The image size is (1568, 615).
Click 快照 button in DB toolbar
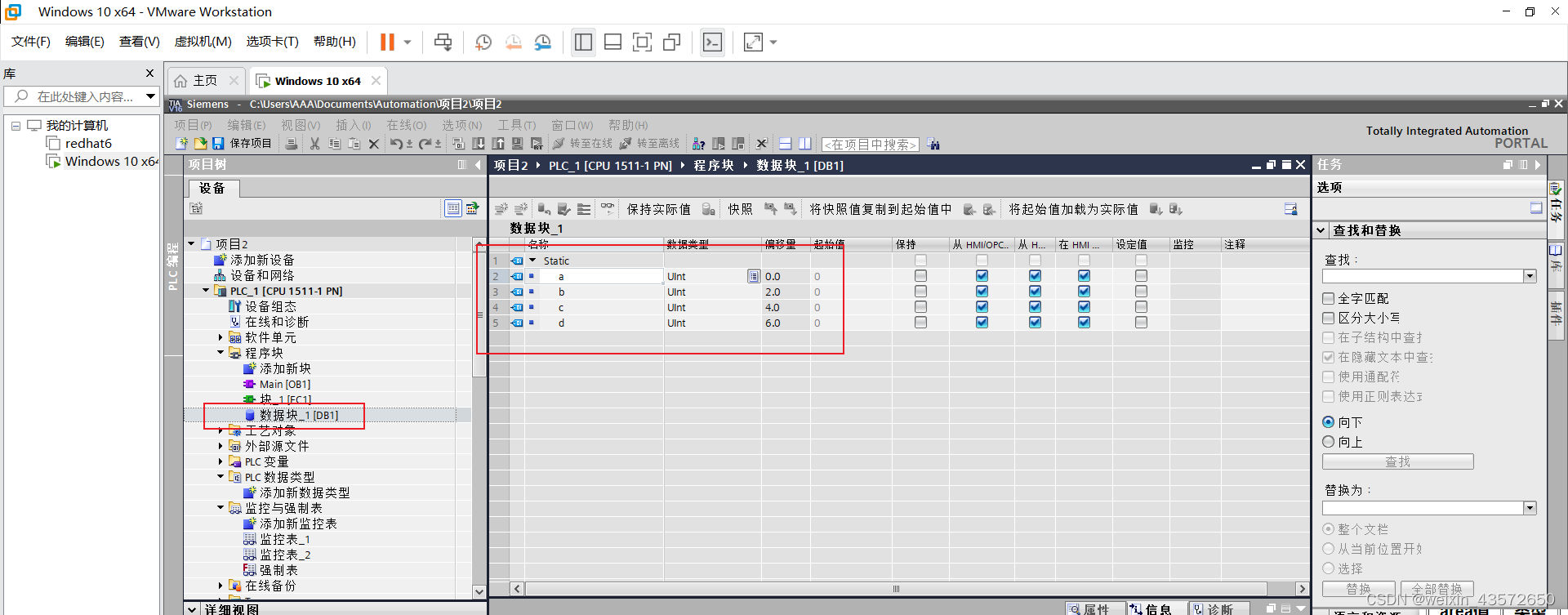tap(740, 209)
